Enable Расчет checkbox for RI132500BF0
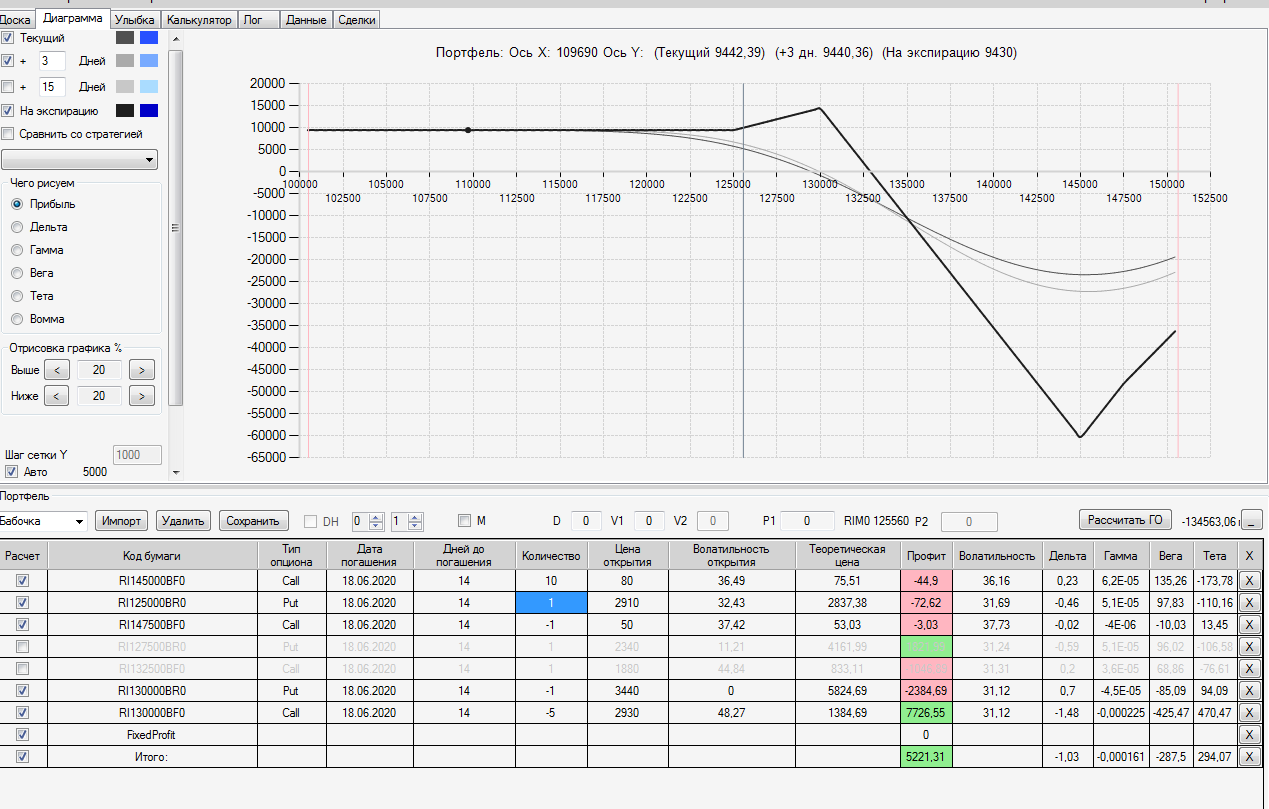The width and height of the screenshot is (1269, 809). point(23,668)
